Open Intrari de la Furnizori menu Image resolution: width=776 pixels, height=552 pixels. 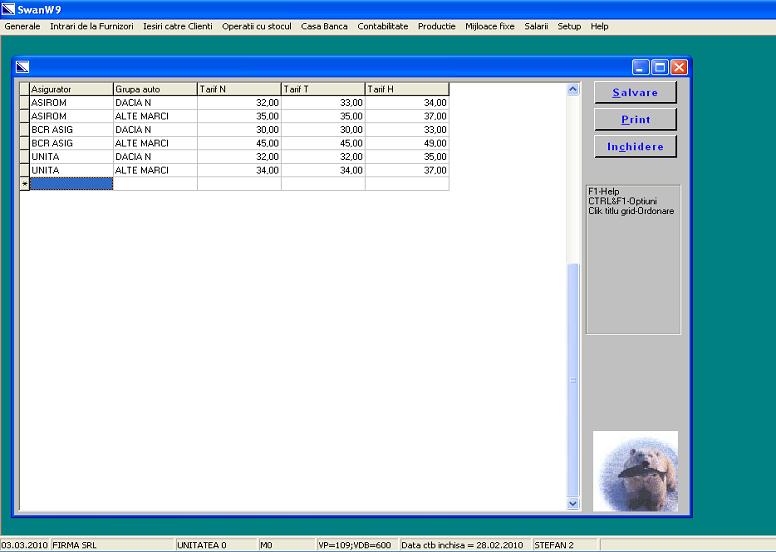[x=91, y=26]
